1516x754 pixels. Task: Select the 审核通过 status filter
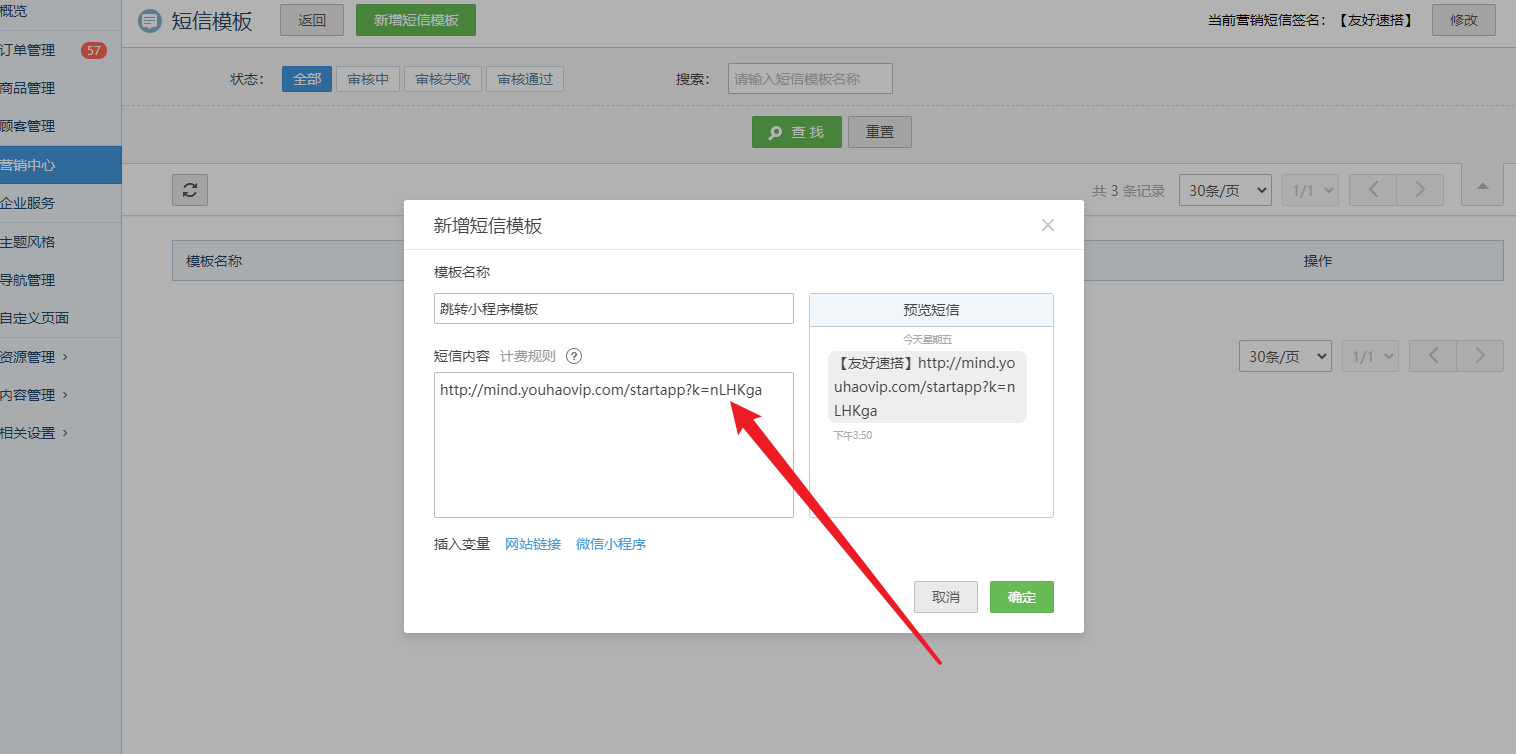(x=525, y=79)
